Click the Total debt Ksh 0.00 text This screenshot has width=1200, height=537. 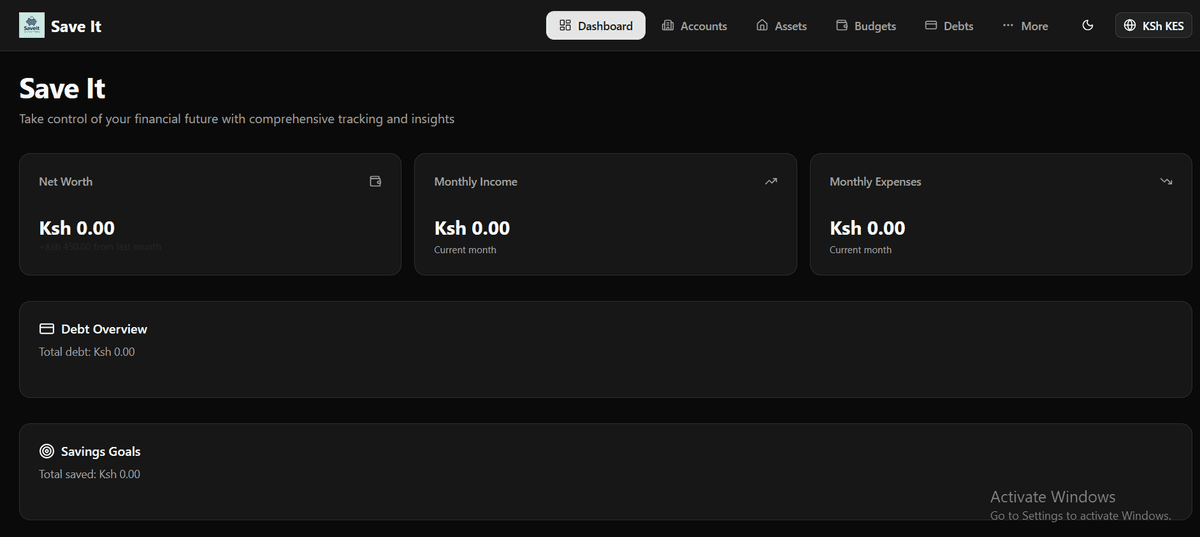87,352
